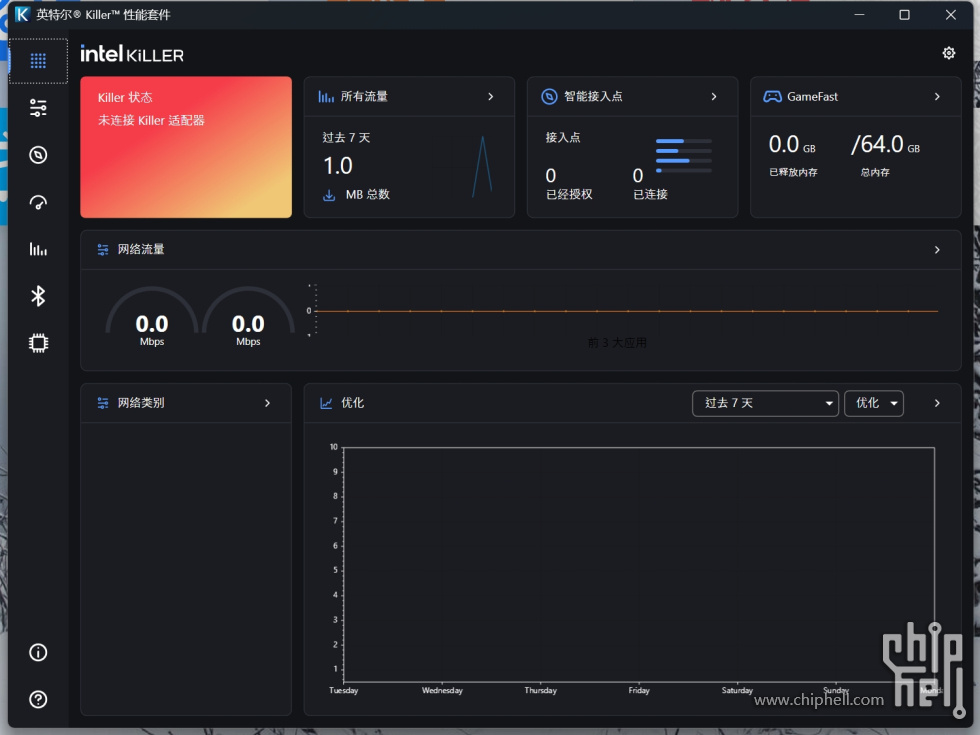The image size is (980, 735).
Task: Open the dashboard grid icon in sidebar
Action: coord(38,61)
